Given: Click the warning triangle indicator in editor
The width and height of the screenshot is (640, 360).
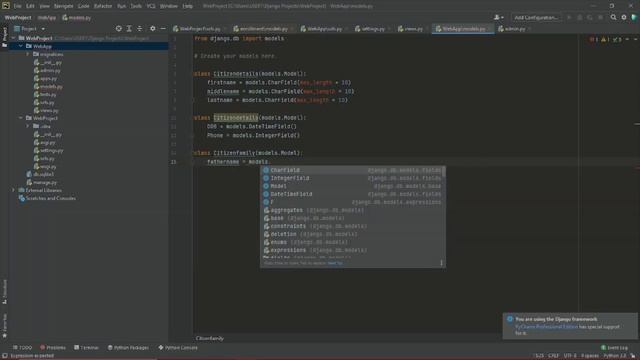Looking at the screenshot, I should coord(605,40).
